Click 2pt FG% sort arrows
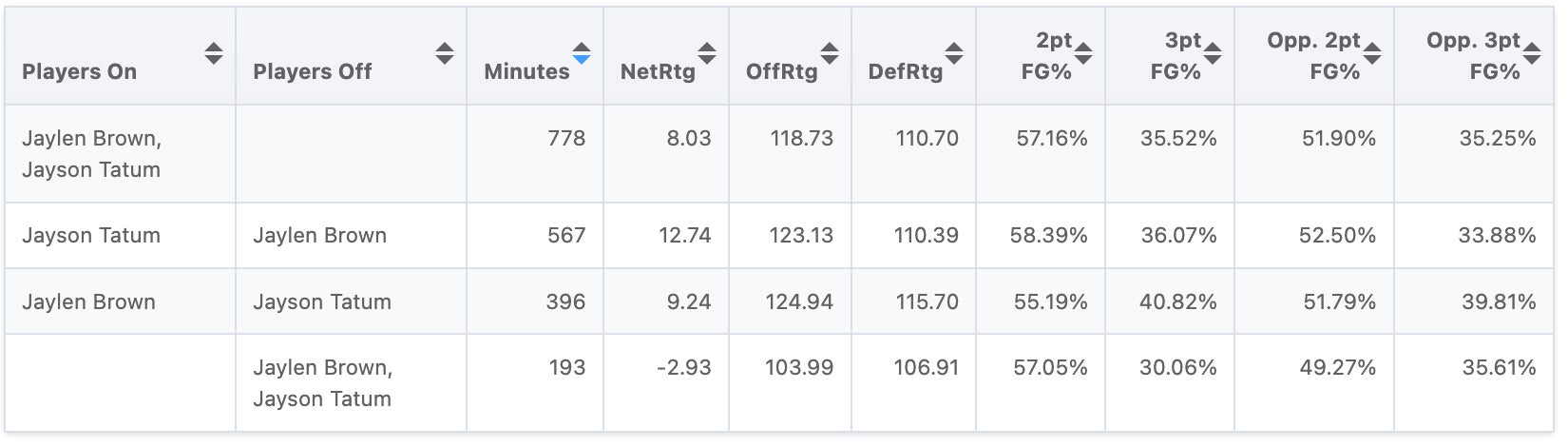This screenshot has width=1568, height=447. tap(1083, 53)
